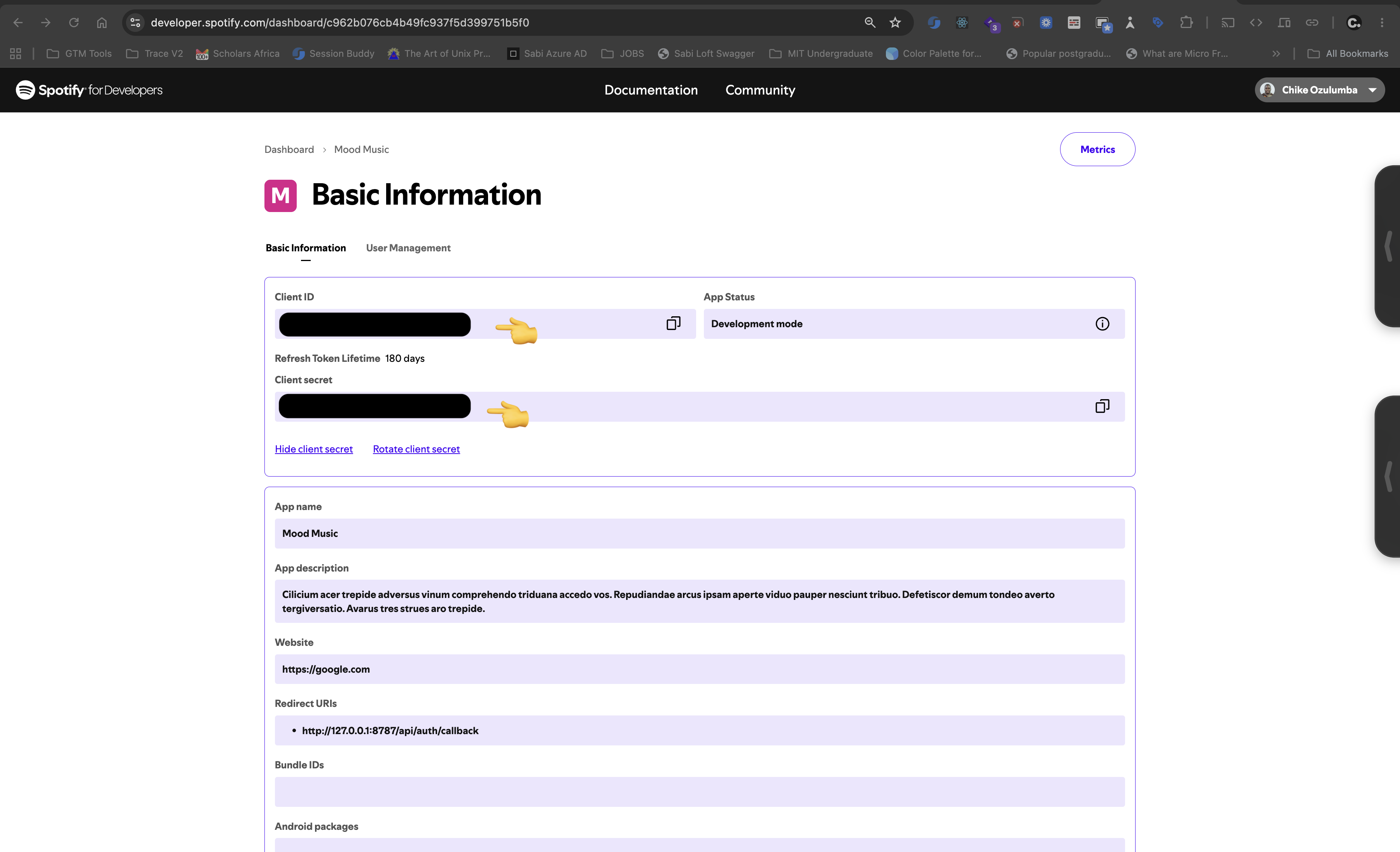1400x852 pixels.
Task: Click the pink M app icon
Action: point(280,196)
